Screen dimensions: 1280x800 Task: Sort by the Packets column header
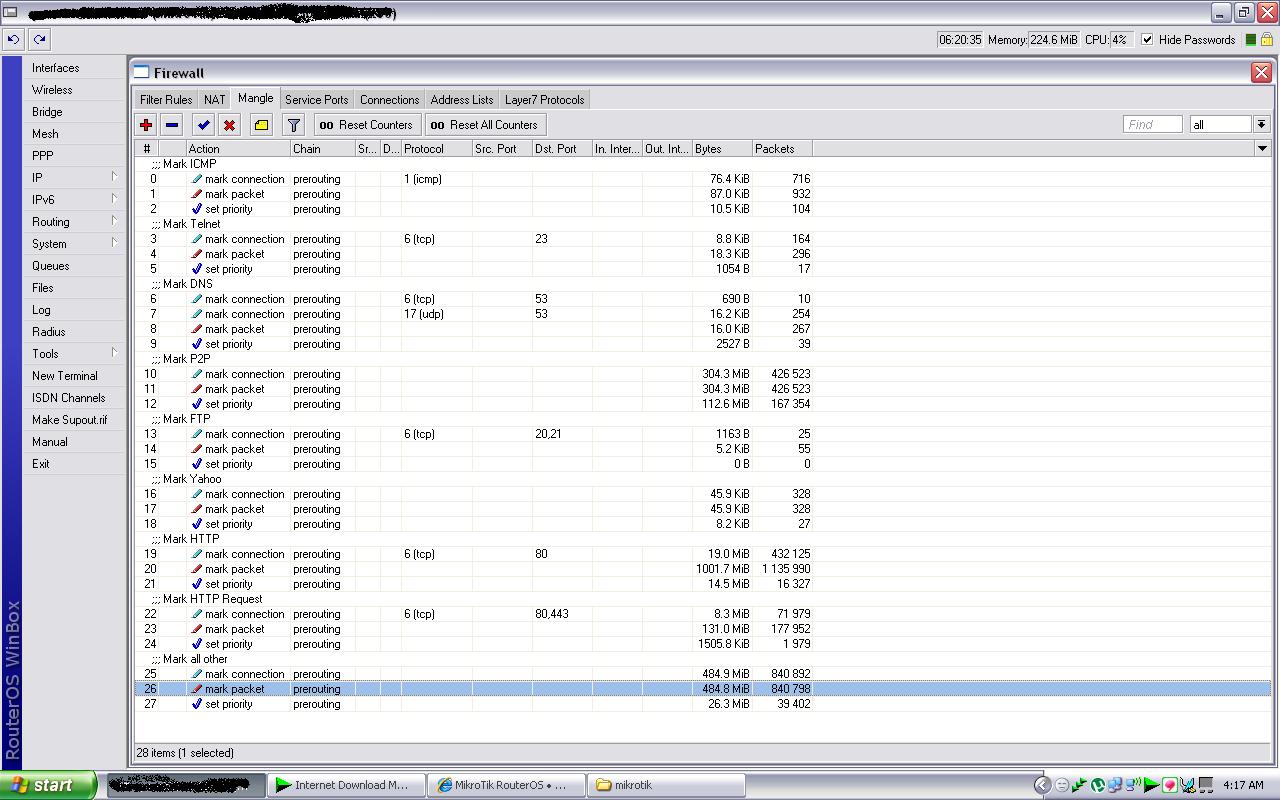[x=782, y=148]
